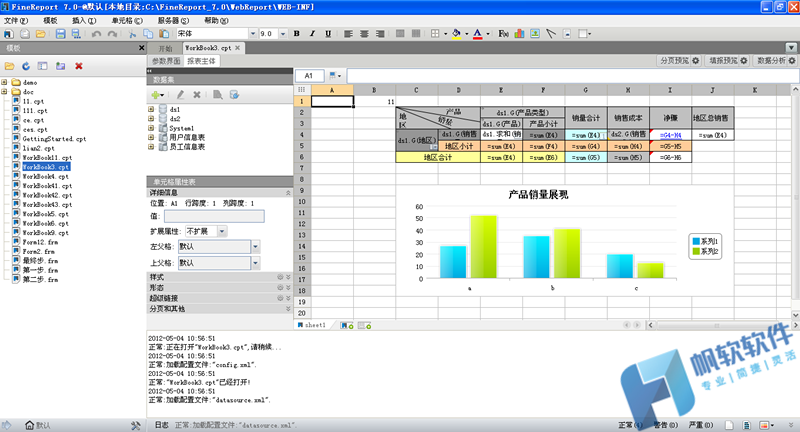Screen dimensions: 800x432
Task: Open settings gear next to 分页预览
Action: (x=695, y=61)
